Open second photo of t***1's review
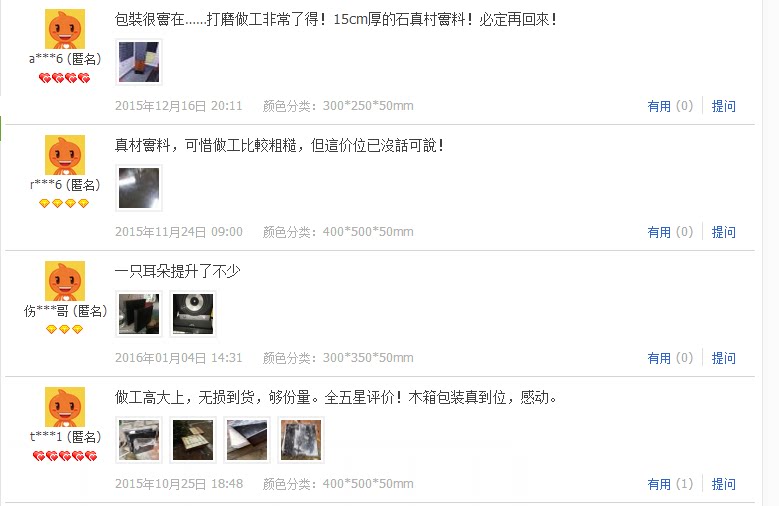The width and height of the screenshot is (779, 506). point(193,440)
